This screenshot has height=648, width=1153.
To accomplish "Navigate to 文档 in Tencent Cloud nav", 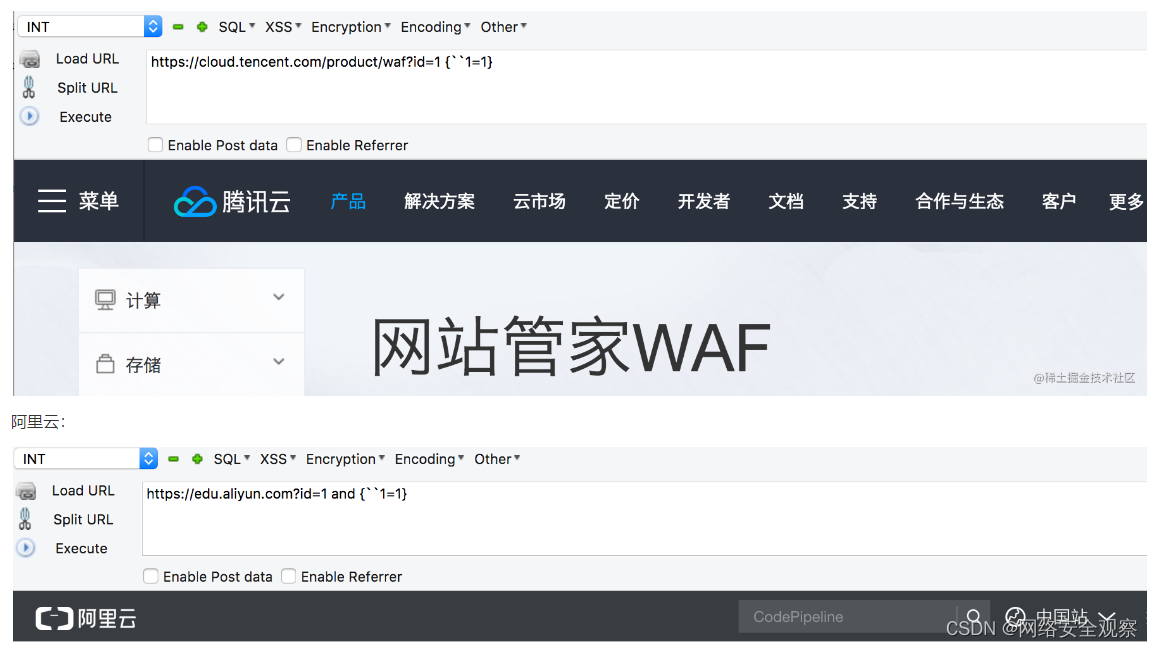I will (x=786, y=201).
